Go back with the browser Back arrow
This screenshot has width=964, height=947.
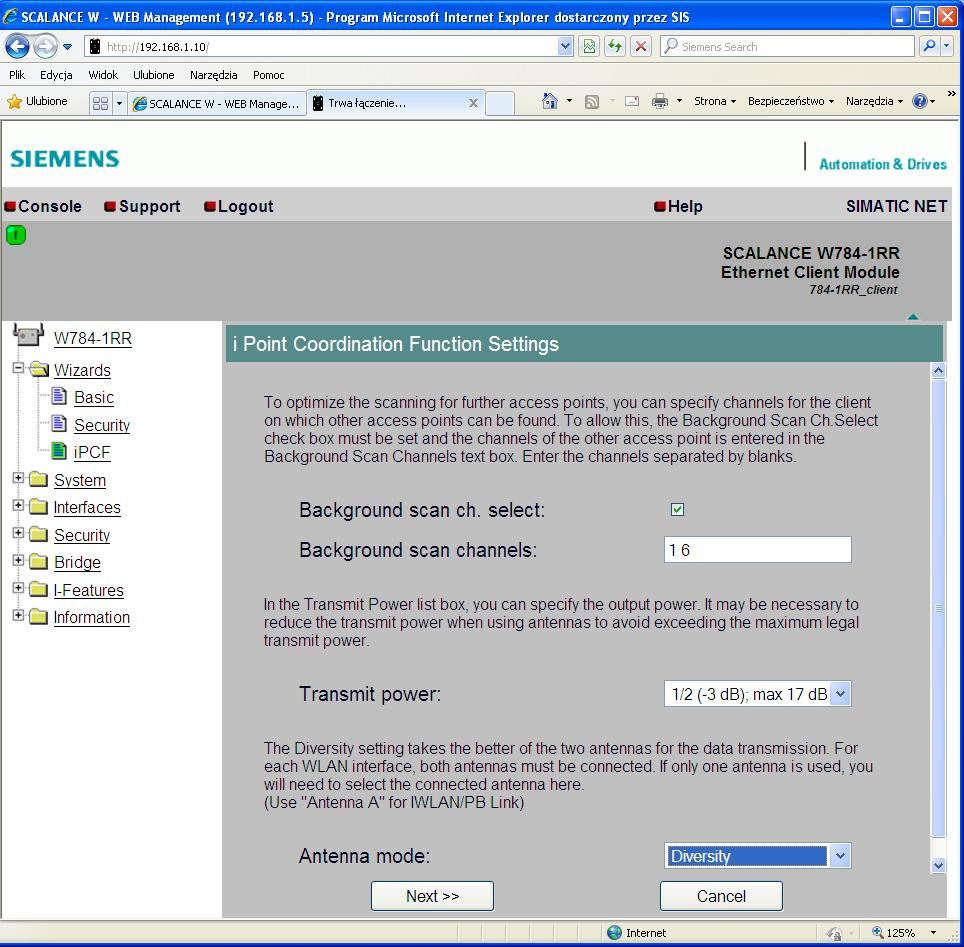tap(17, 46)
